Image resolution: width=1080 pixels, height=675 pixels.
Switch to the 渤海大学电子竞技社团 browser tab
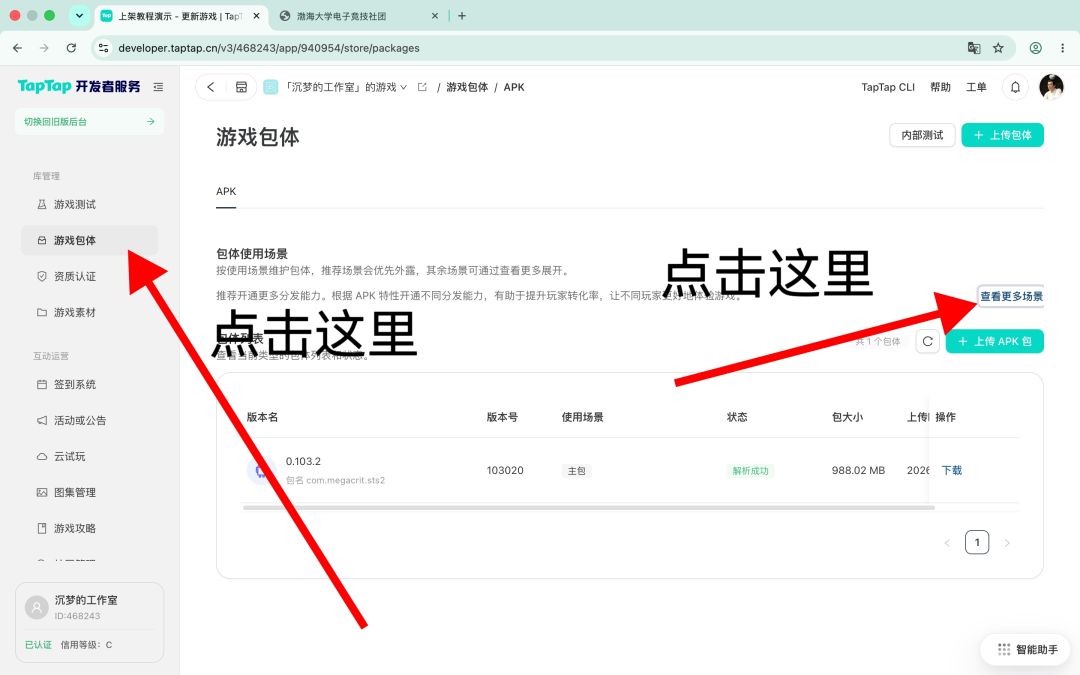(x=357, y=15)
